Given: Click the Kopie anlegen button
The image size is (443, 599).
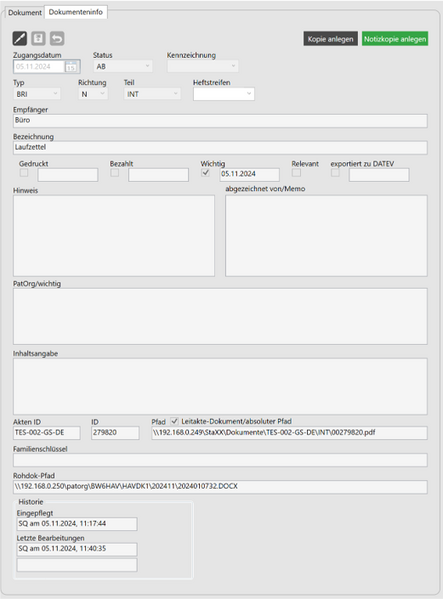Looking at the screenshot, I should click(331, 39).
